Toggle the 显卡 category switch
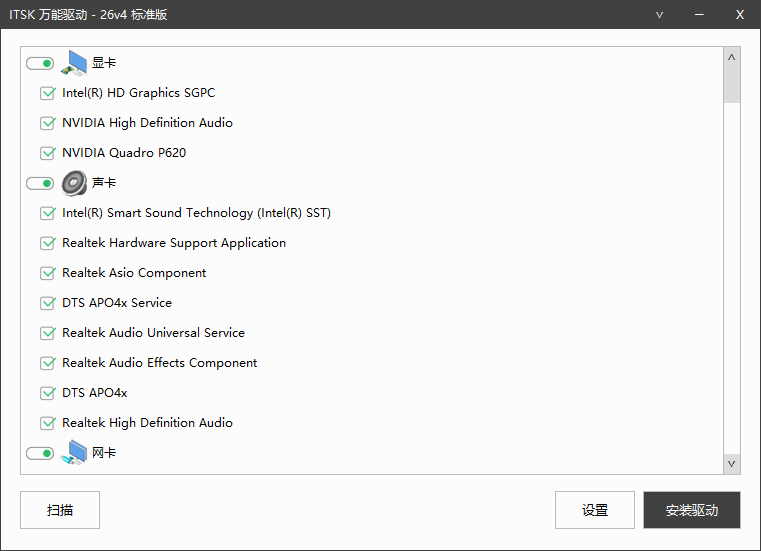 (40, 64)
